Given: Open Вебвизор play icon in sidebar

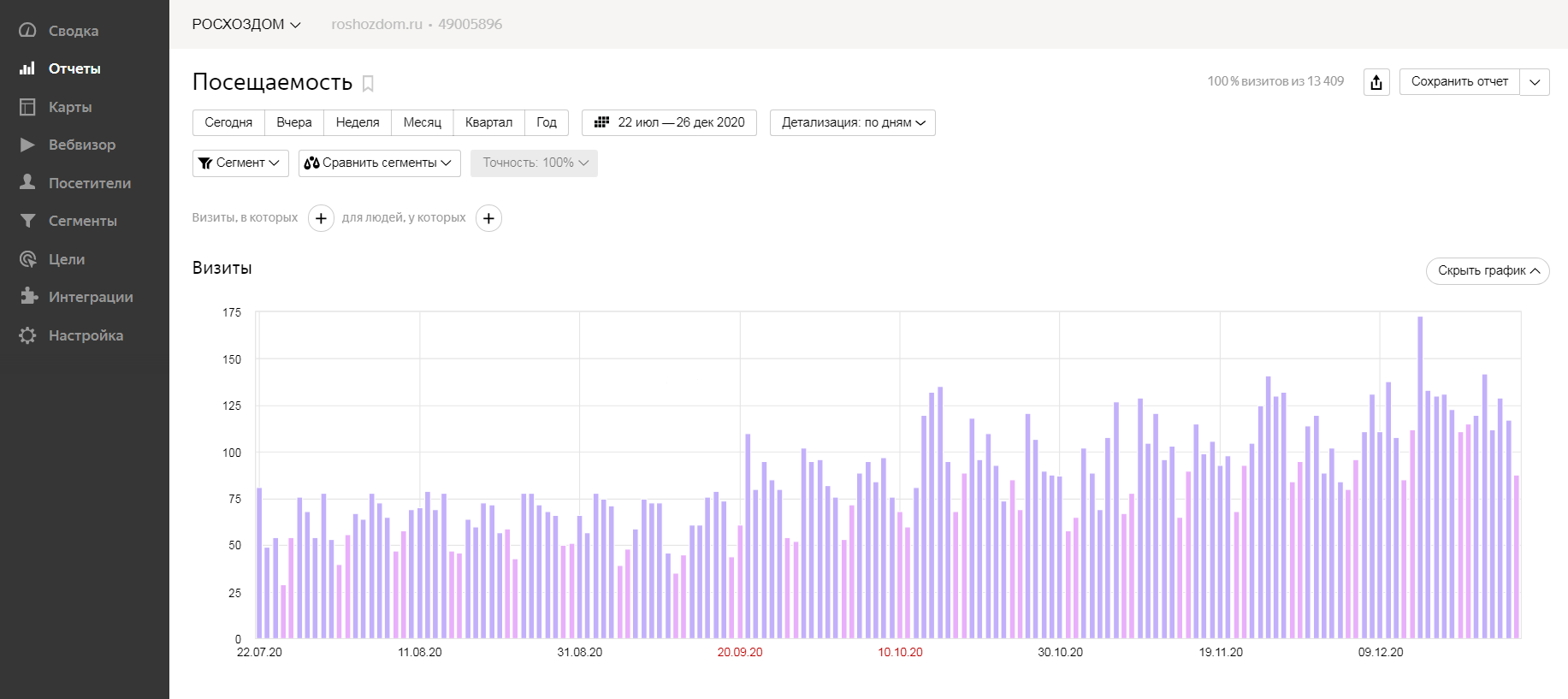Looking at the screenshot, I should pos(27,145).
